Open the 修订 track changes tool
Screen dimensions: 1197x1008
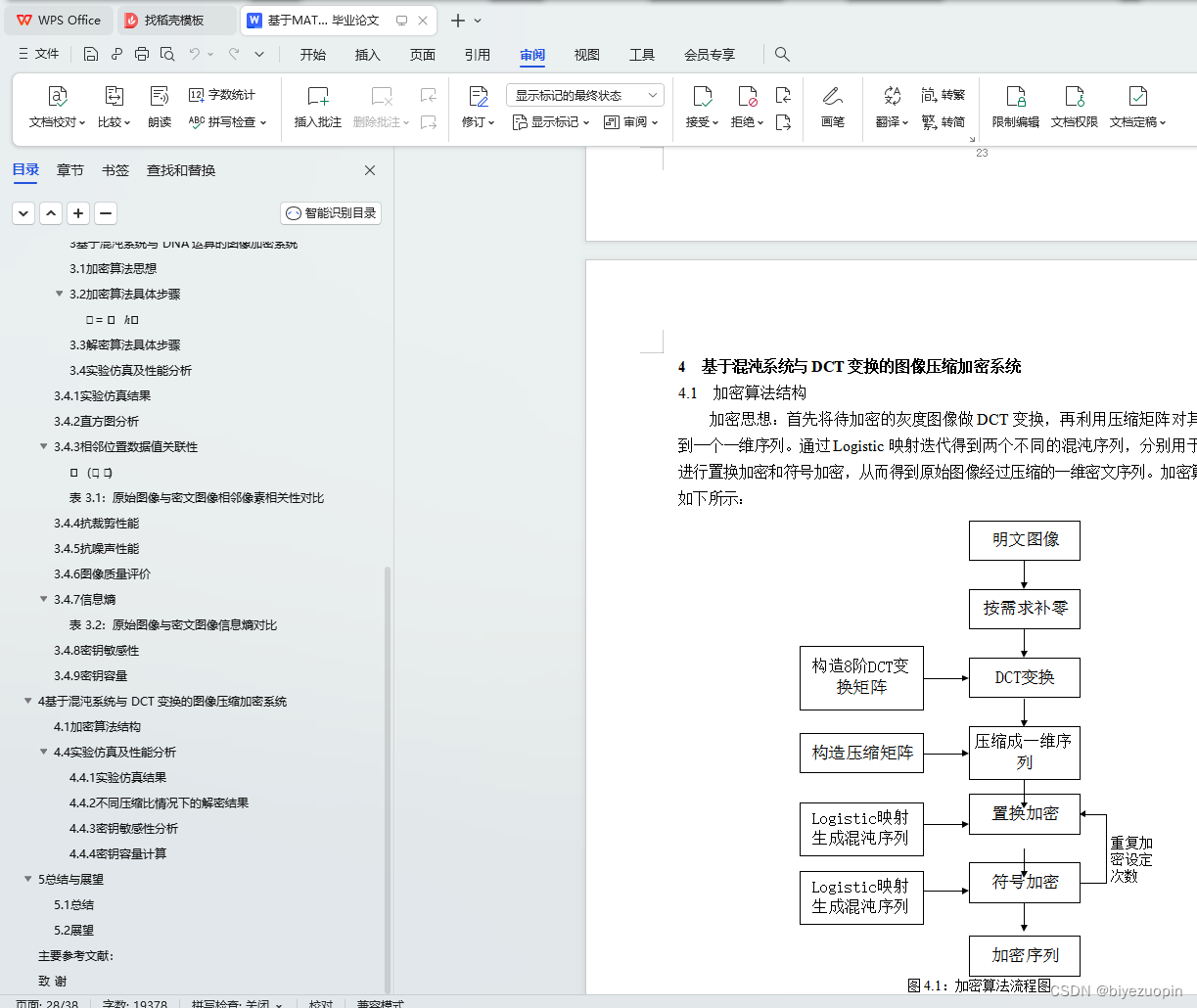[478, 108]
